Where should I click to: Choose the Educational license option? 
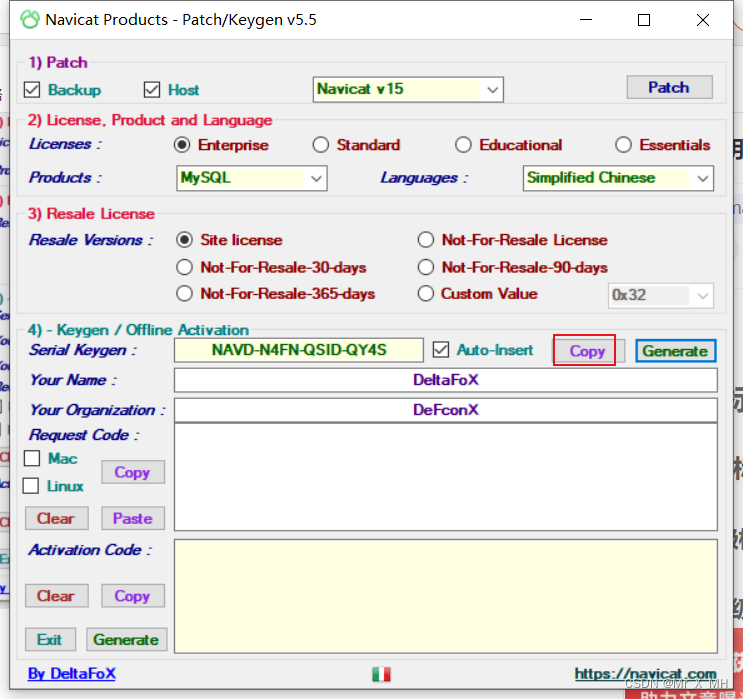tap(463, 145)
